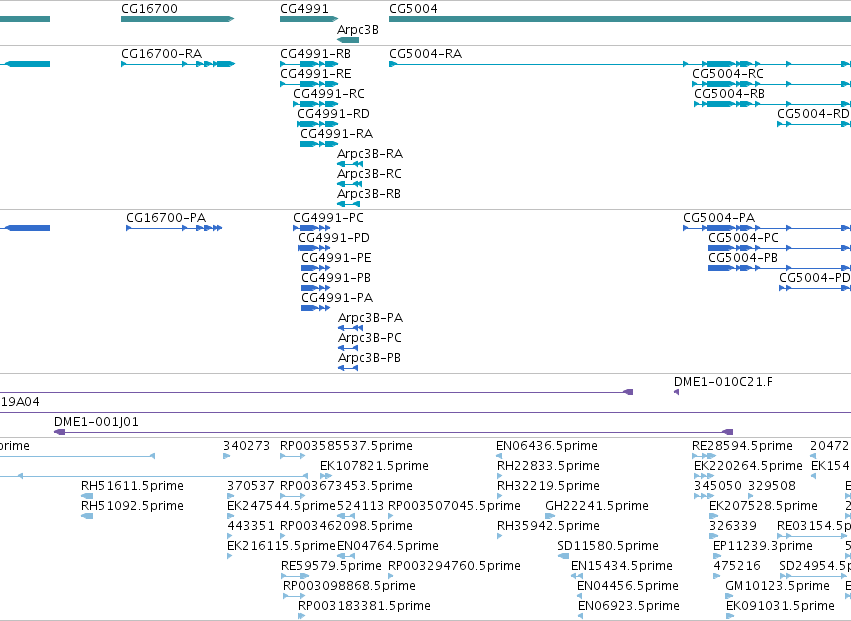Select the RP003183381.5prime EST label

(x=364, y=606)
